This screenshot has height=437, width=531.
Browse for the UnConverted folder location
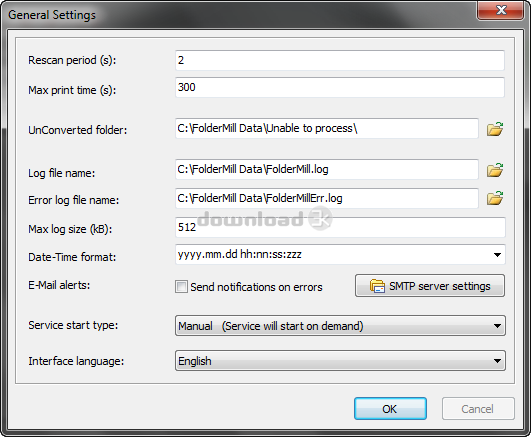coord(495,129)
